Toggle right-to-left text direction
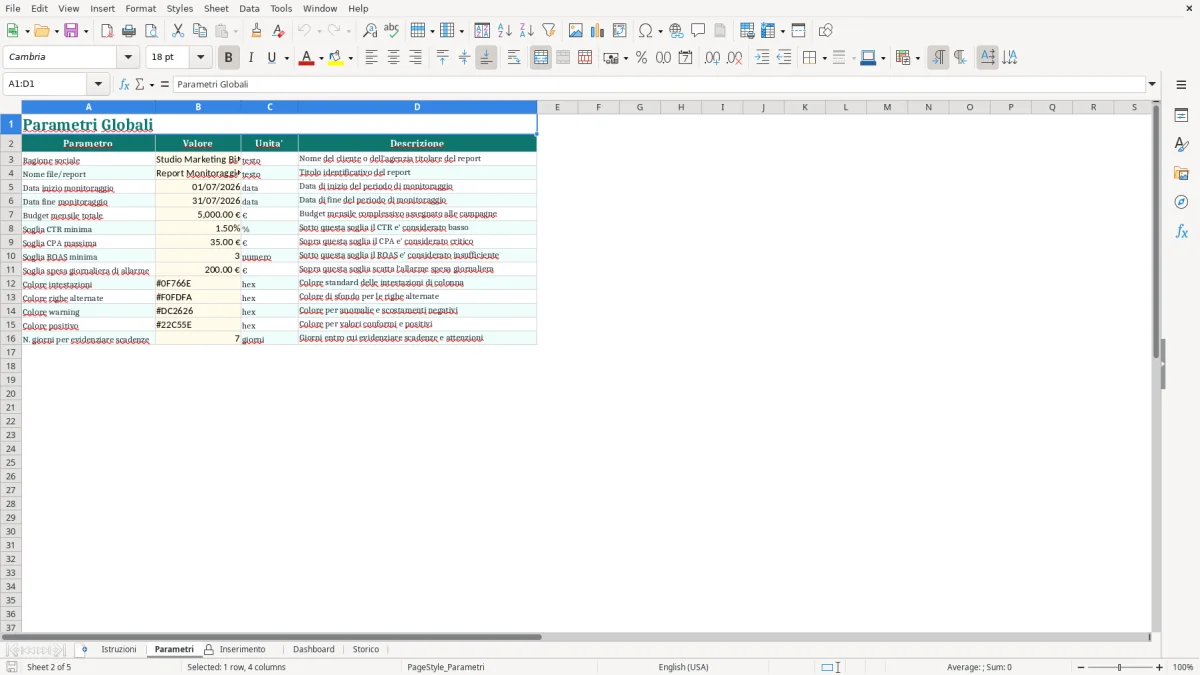The width and height of the screenshot is (1200, 675). 960,58
